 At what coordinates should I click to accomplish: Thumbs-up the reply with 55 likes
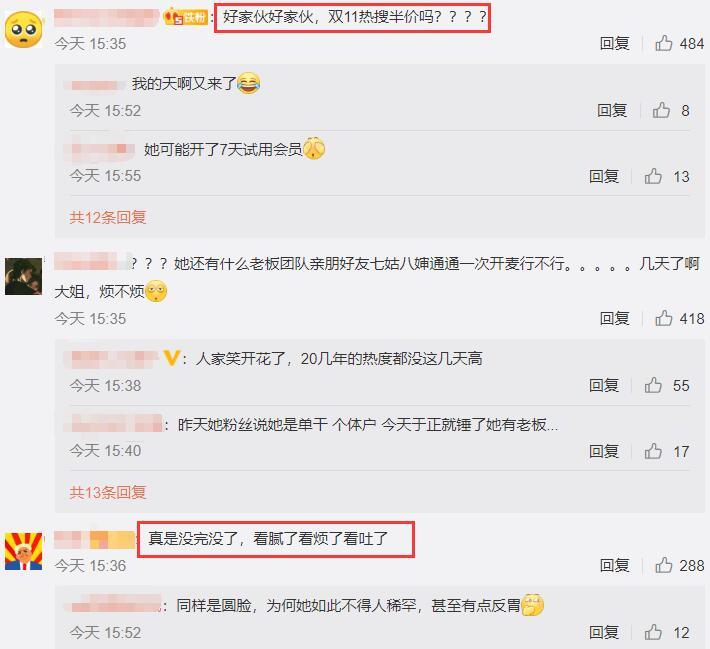tap(653, 385)
